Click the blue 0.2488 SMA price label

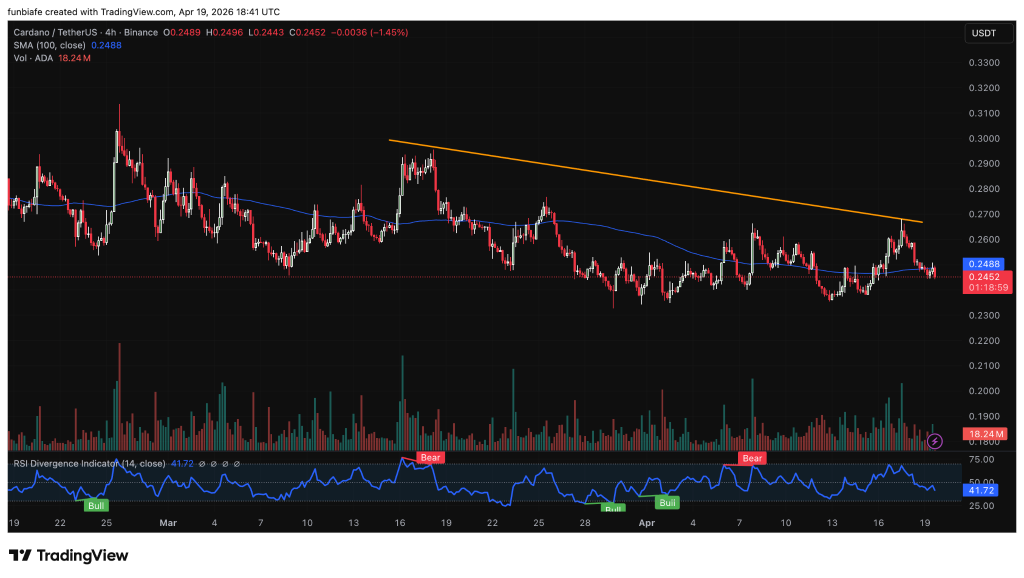pos(982,264)
